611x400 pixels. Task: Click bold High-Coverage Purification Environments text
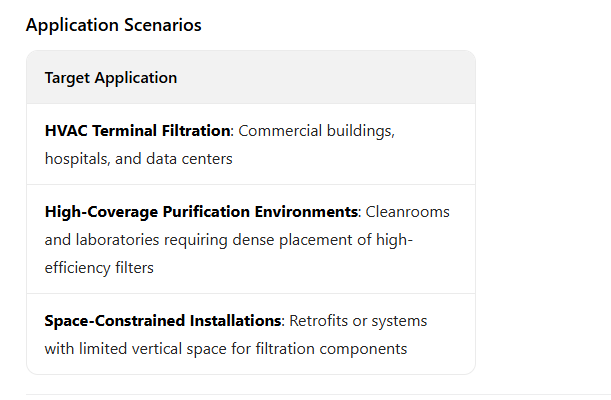pyautogui.click(x=201, y=212)
